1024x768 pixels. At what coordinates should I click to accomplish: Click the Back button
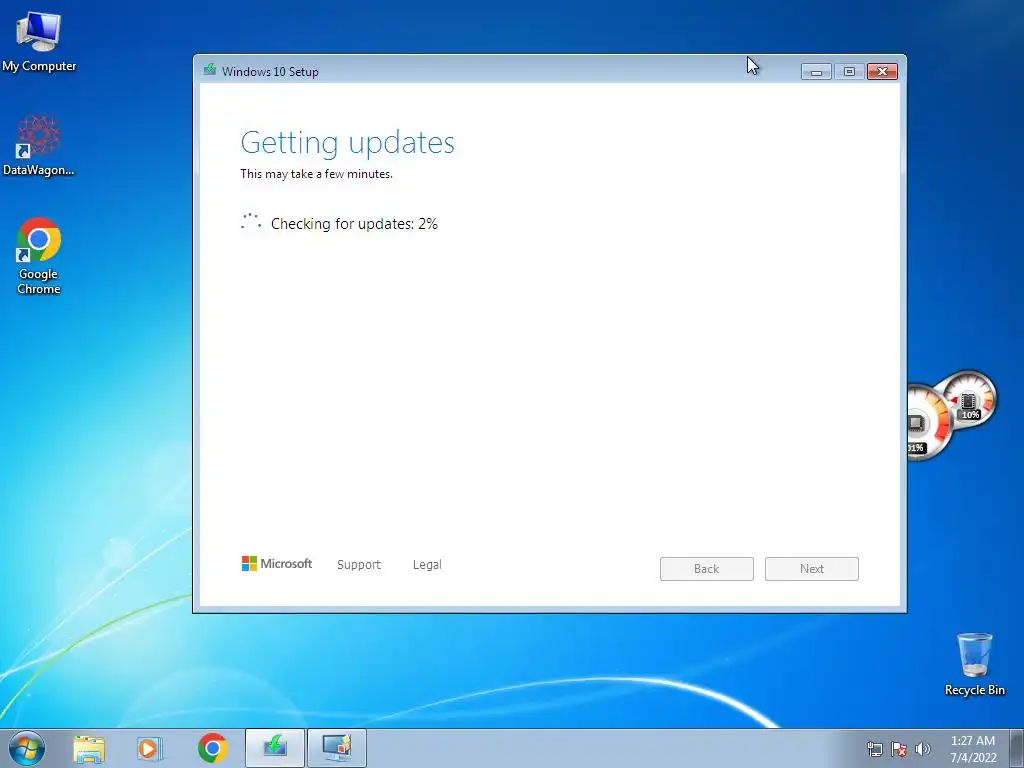tap(707, 569)
